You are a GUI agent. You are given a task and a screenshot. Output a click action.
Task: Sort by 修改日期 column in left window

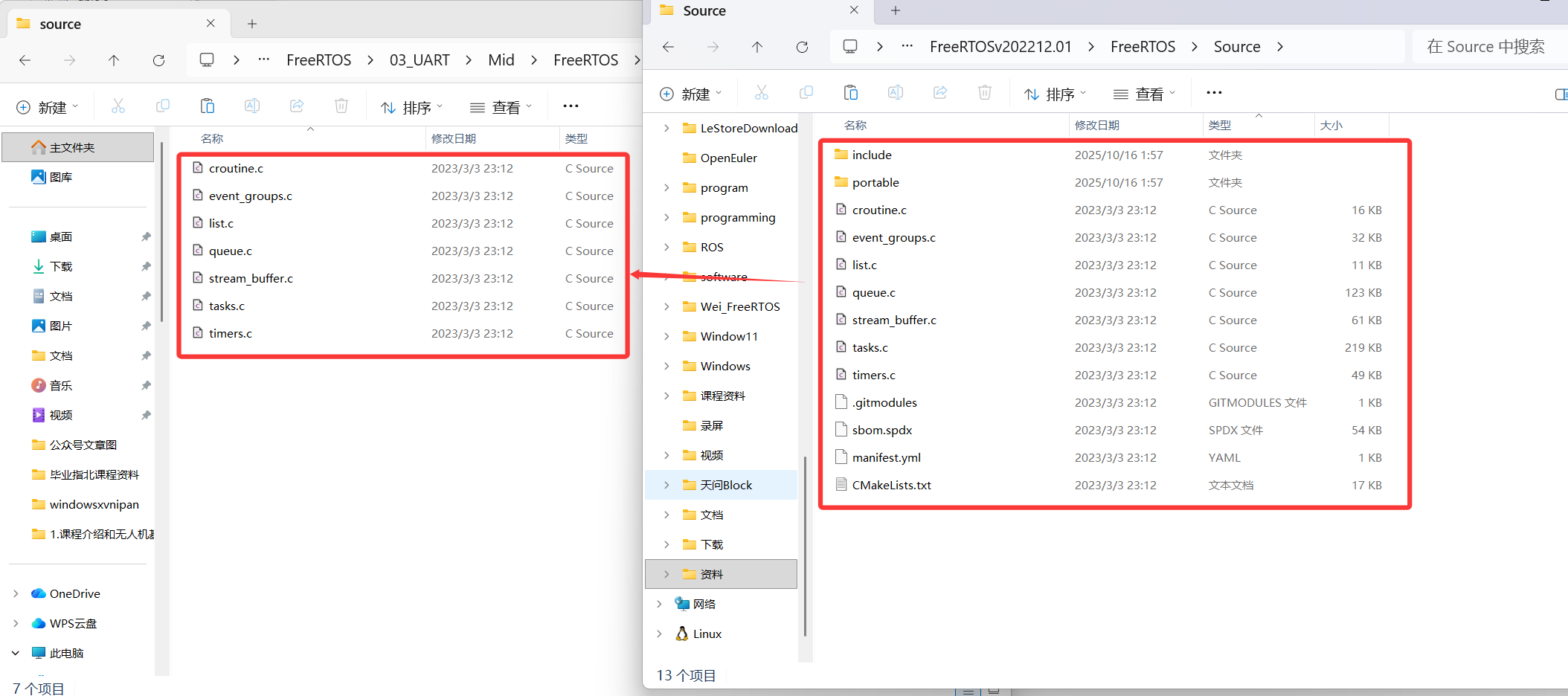pos(453,138)
